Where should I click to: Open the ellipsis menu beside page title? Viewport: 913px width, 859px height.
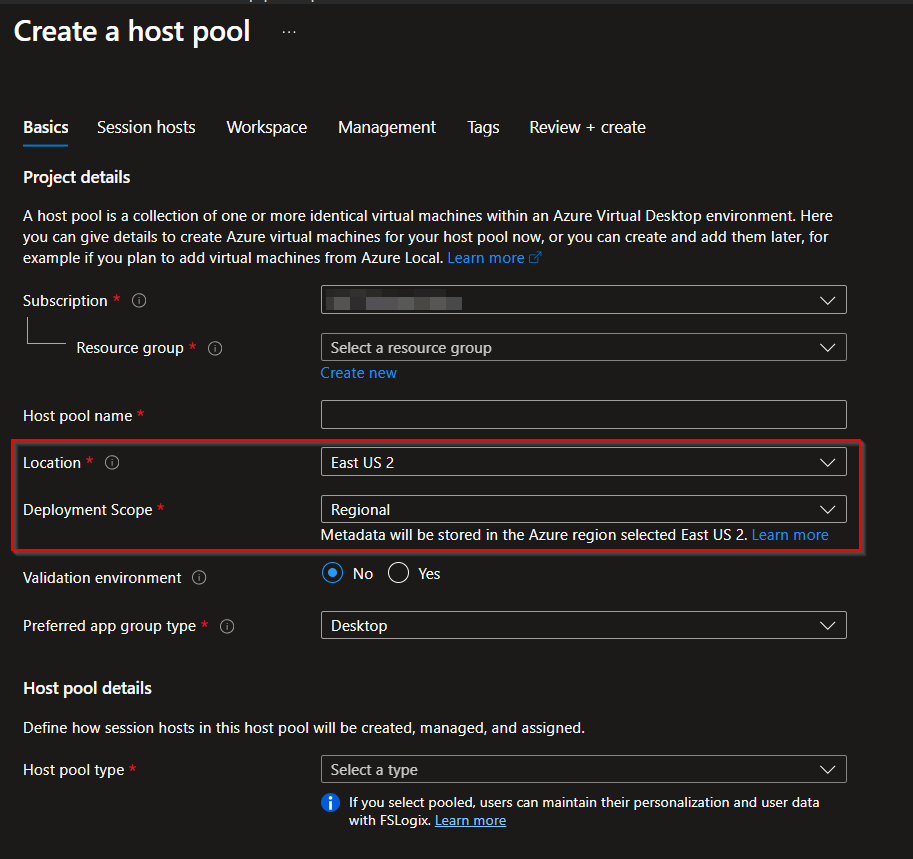[289, 32]
